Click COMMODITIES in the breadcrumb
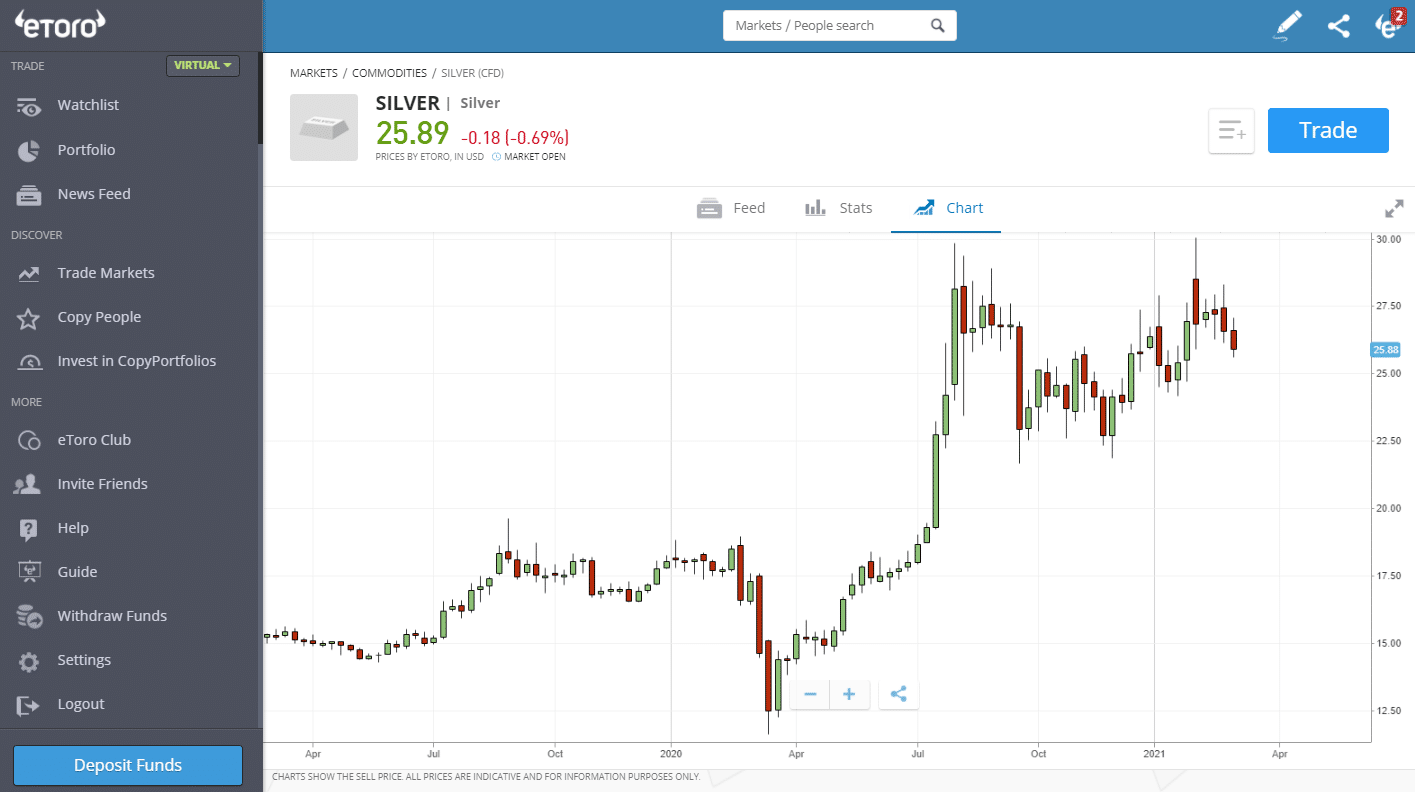 (x=389, y=73)
